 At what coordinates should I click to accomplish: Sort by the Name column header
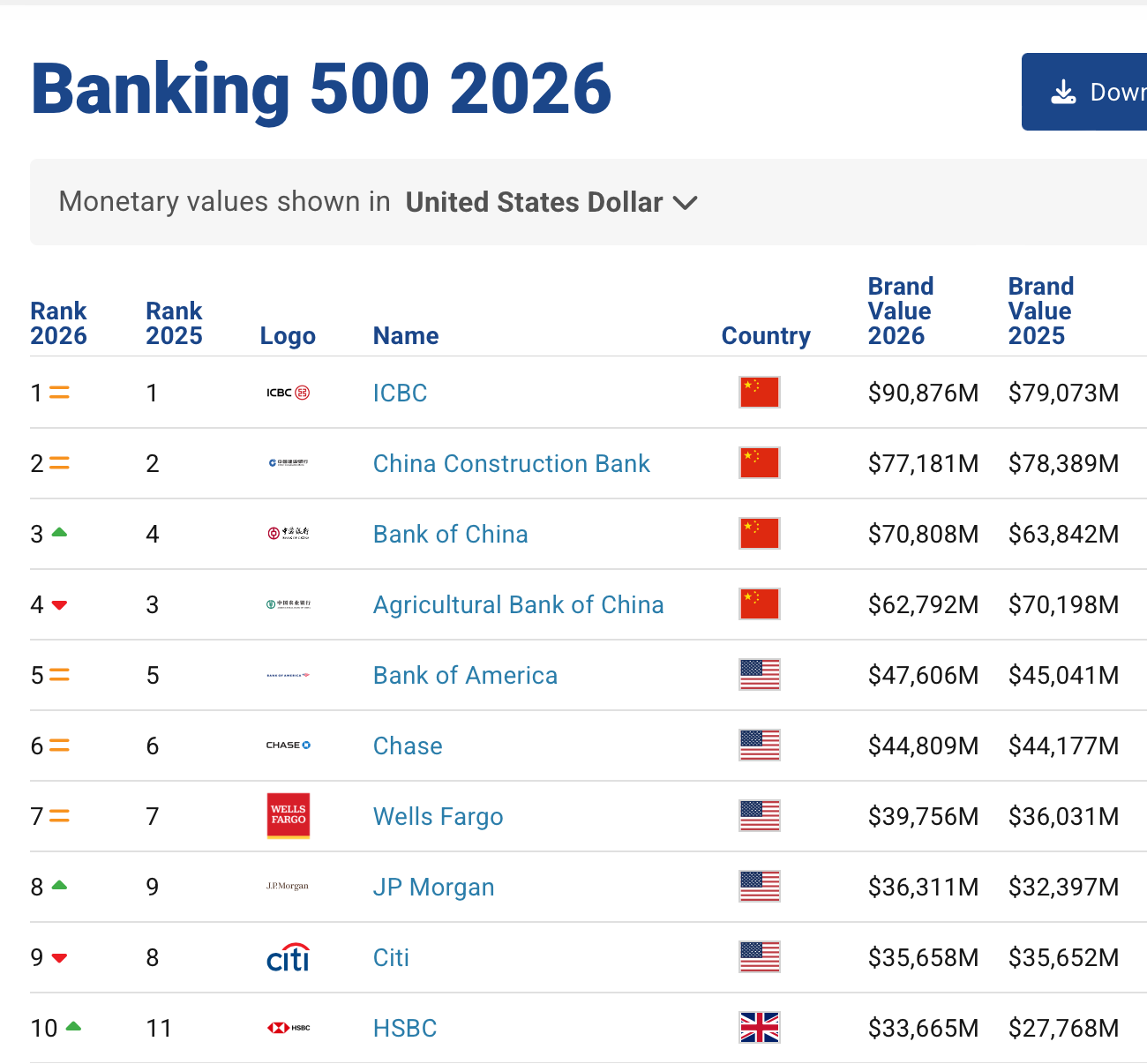coord(406,335)
